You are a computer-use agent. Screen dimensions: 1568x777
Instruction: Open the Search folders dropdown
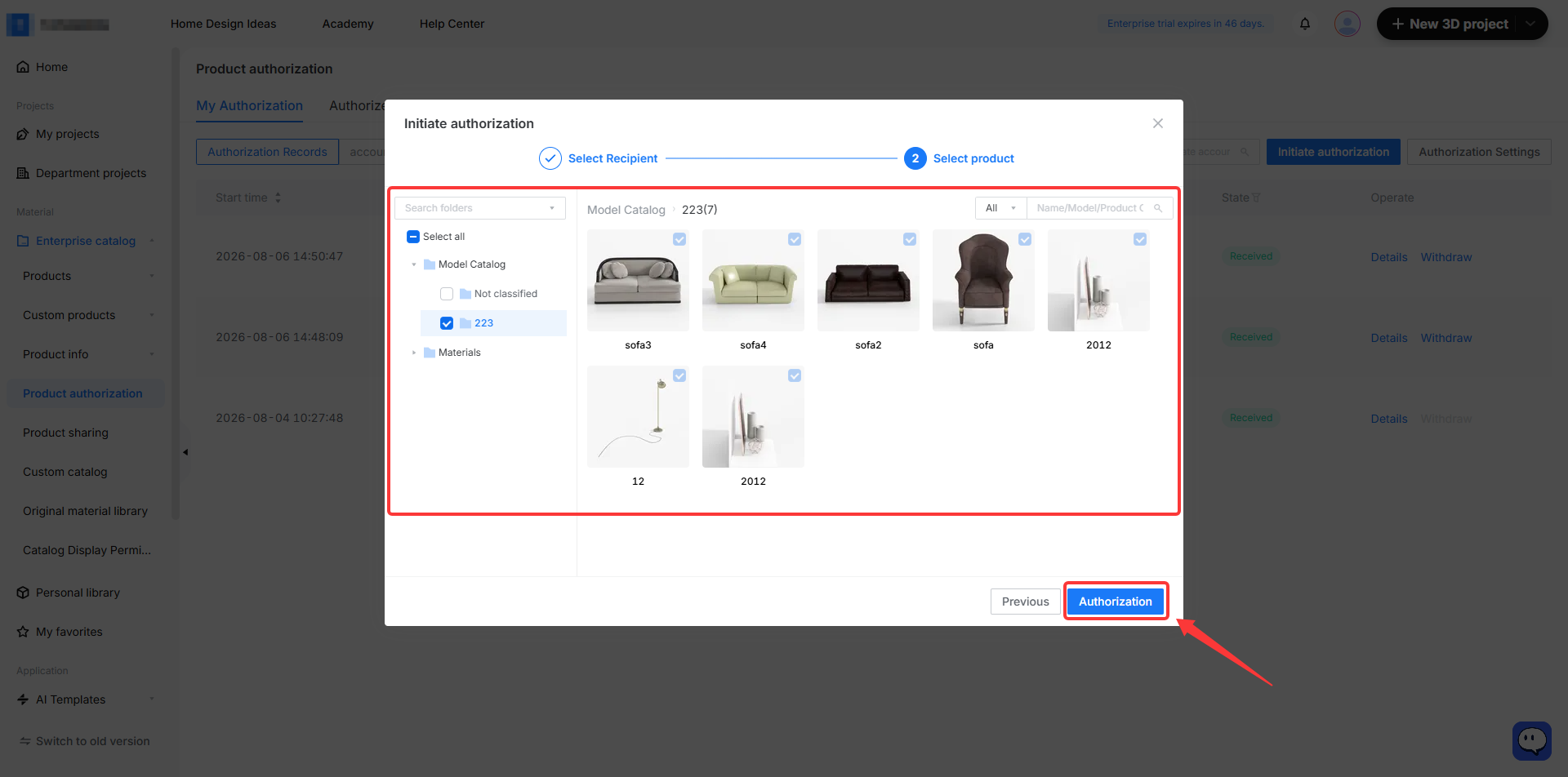[x=480, y=208]
